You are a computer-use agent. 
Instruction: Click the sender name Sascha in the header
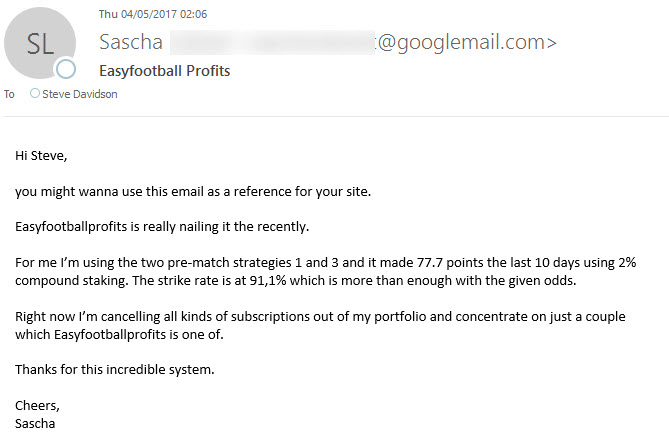point(130,42)
